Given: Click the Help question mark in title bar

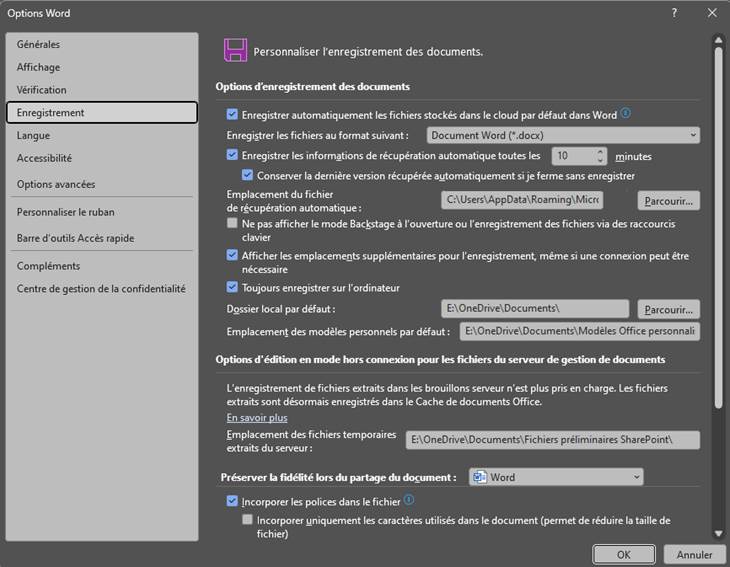Looking at the screenshot, I should click(x=674, y=13).
